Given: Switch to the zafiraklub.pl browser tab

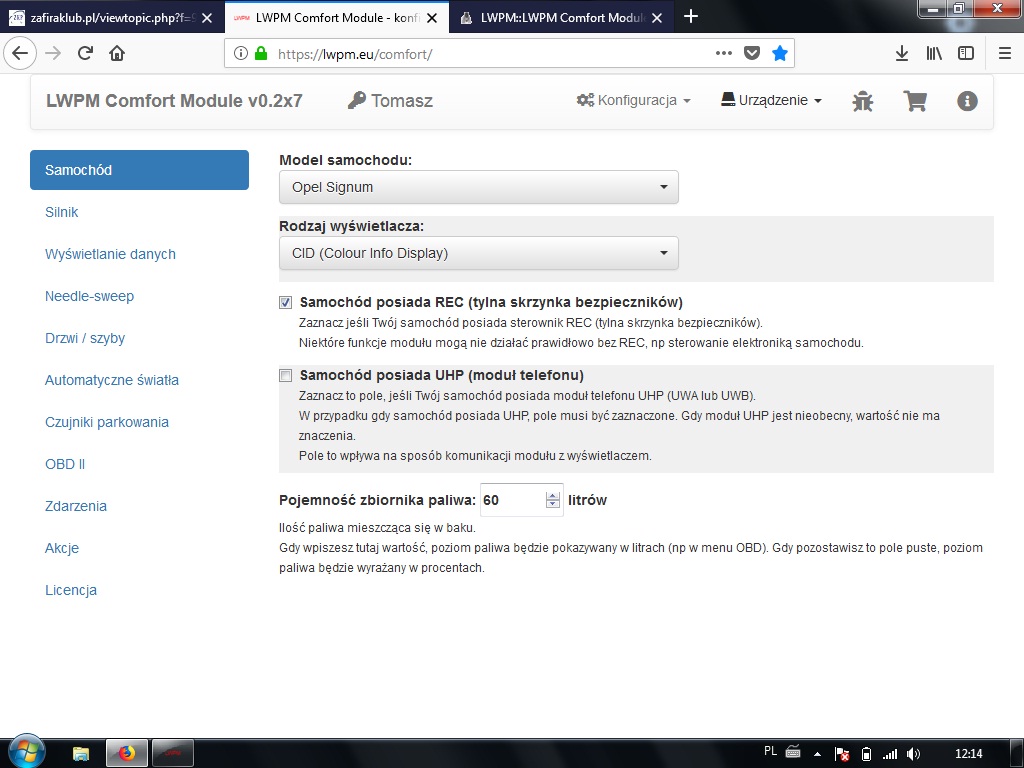Looking at the screenshot, I should coord(108,17).
